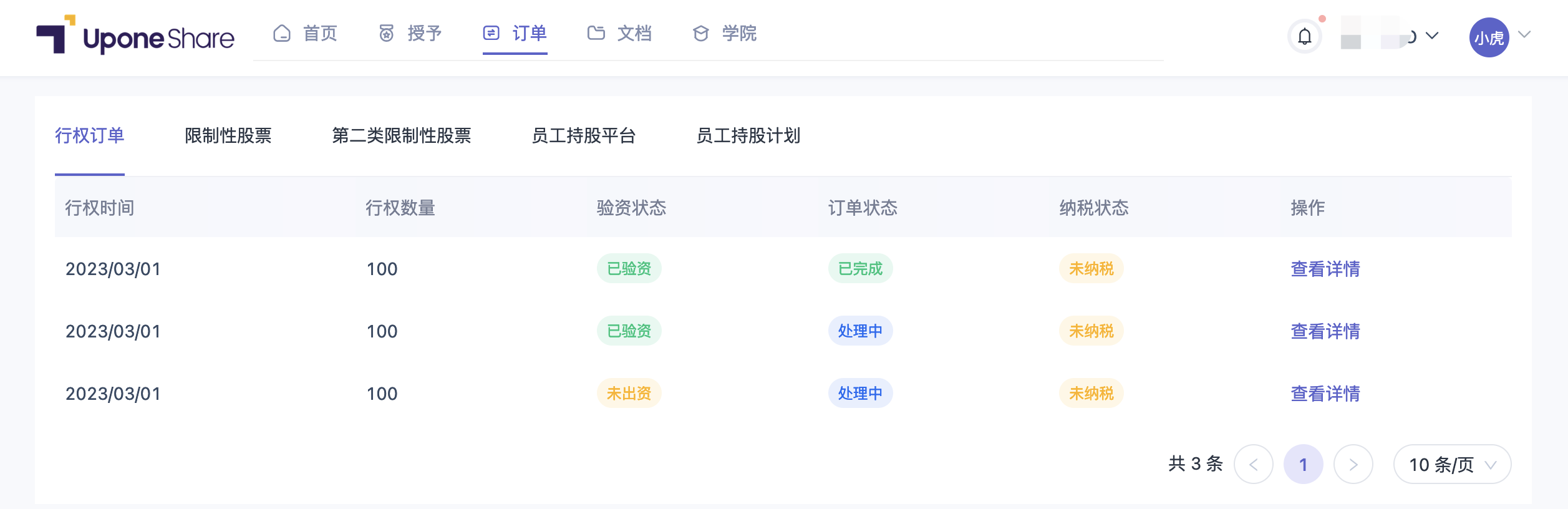This screenshot has height=509, width=1568.
Task: Click the 订单 order icon in navbar
Action: coord(491,33)
